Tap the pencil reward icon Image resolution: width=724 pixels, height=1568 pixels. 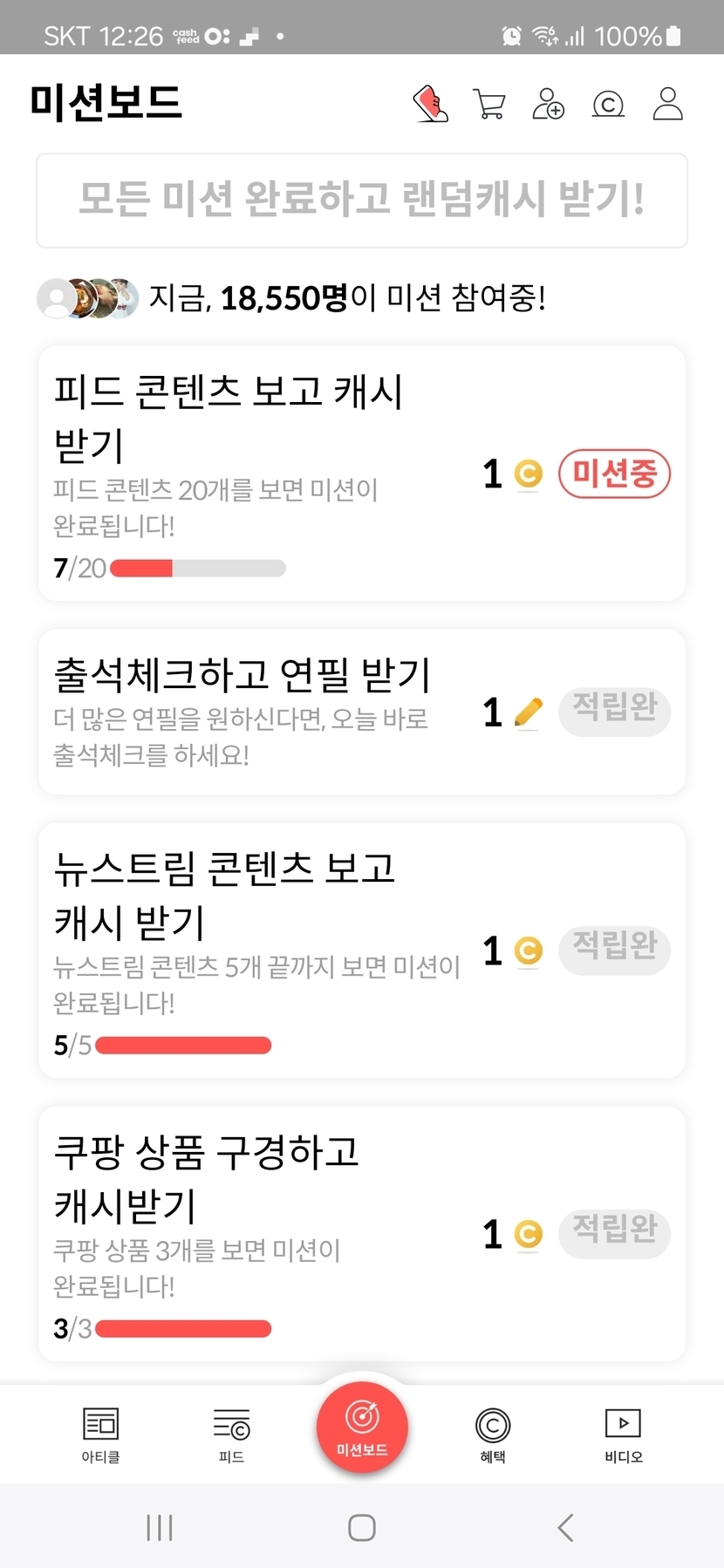click(528, 712)
